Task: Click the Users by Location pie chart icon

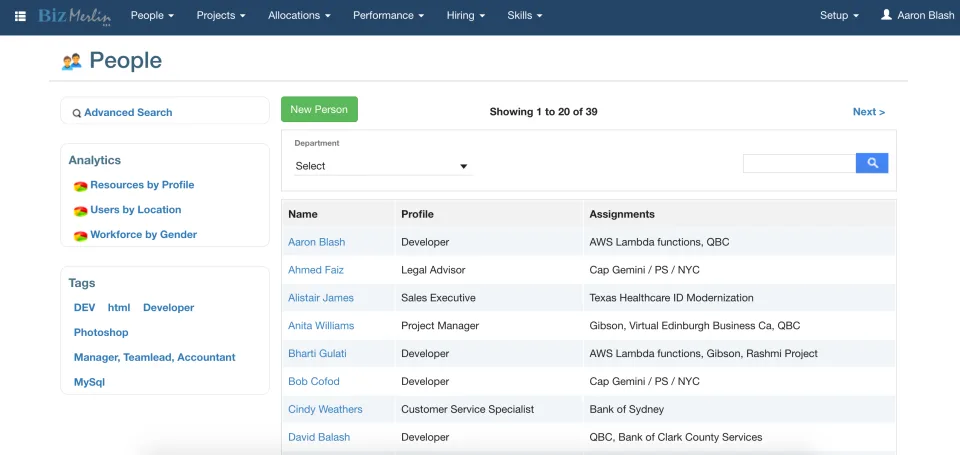Action: (x=81, y=211)
